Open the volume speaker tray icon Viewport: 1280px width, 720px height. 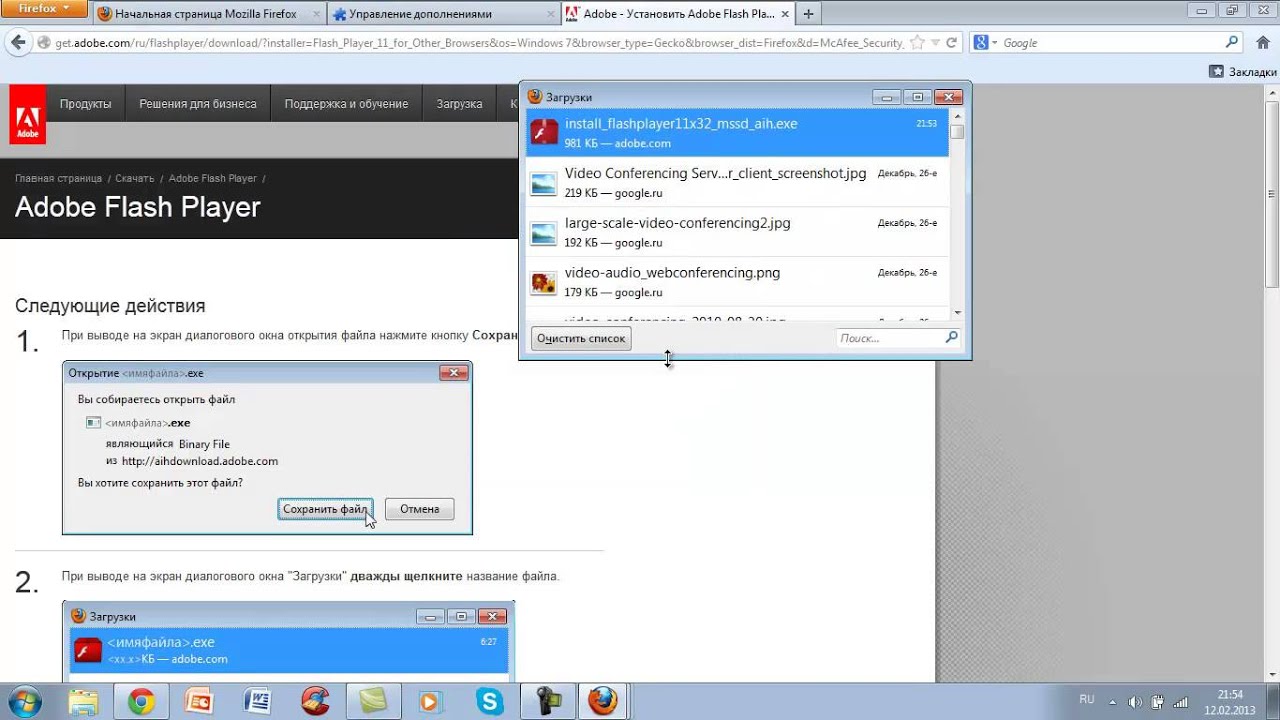(x=1137, y=702)
